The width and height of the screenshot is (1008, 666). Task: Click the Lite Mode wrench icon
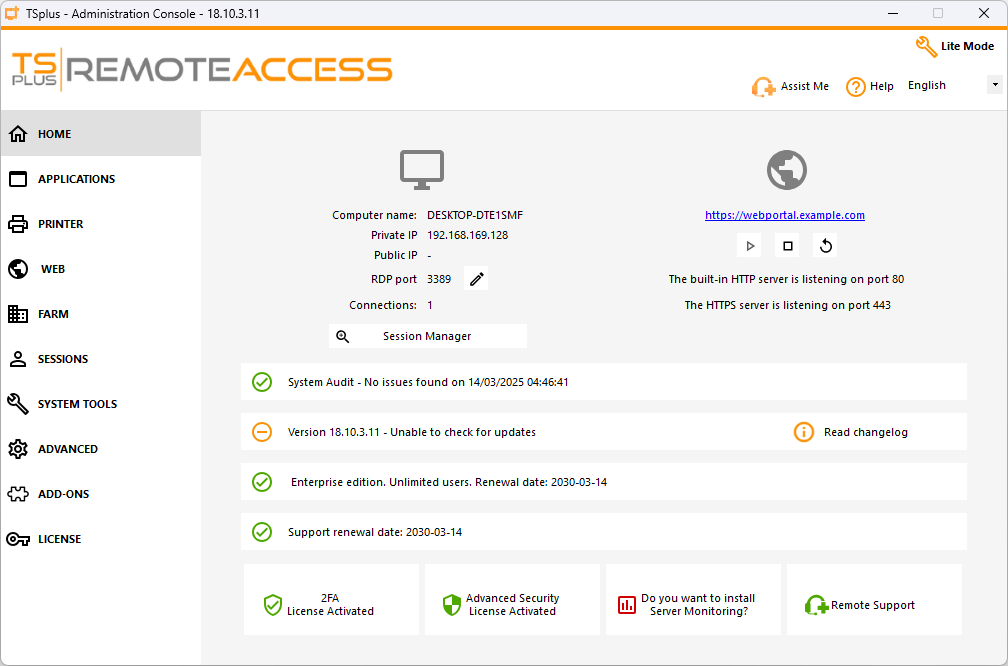926,46
